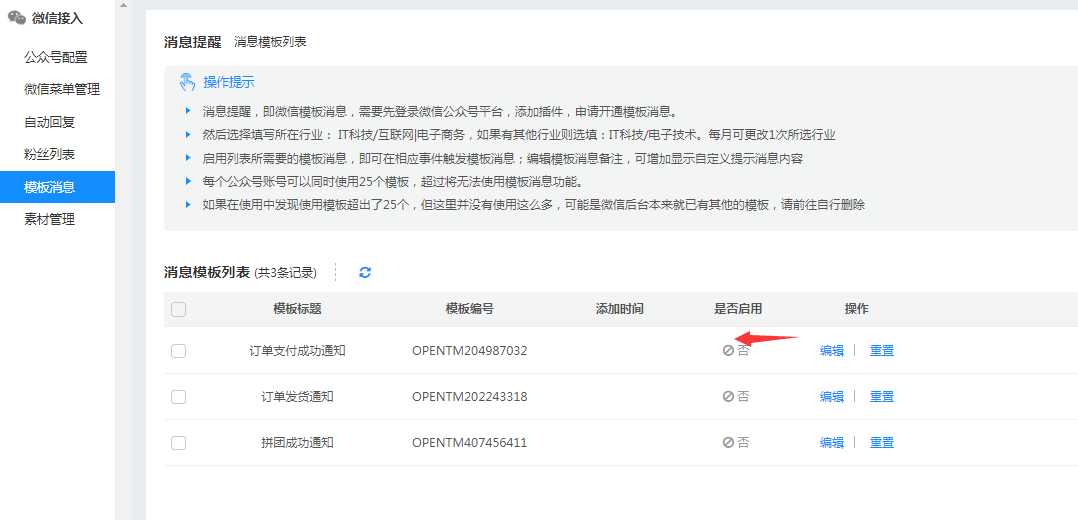
Task: Toggle enabled status icon for 订单发货通知
Action: 729,397
